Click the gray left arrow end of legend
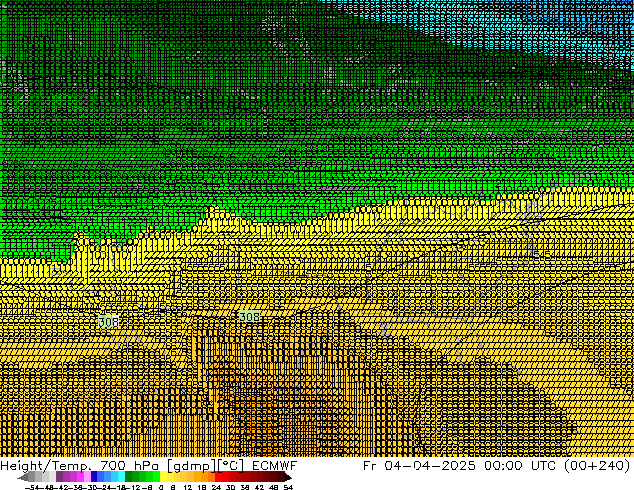Viewport: 634px width, 490px height. 23,477
